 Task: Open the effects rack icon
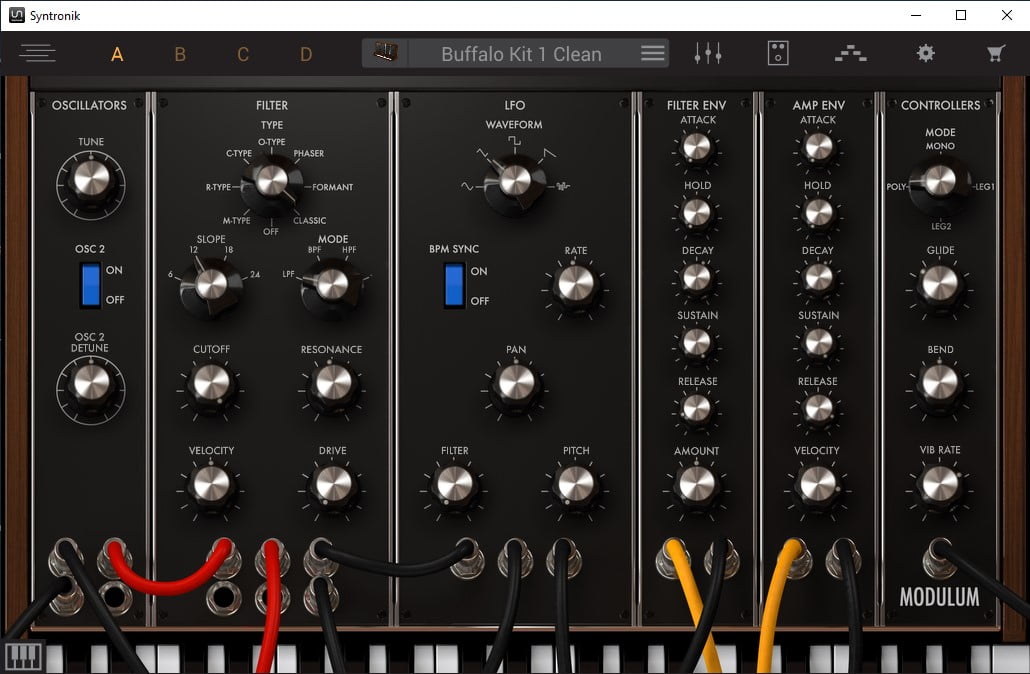pyautogui.click(x=778, y=53)
